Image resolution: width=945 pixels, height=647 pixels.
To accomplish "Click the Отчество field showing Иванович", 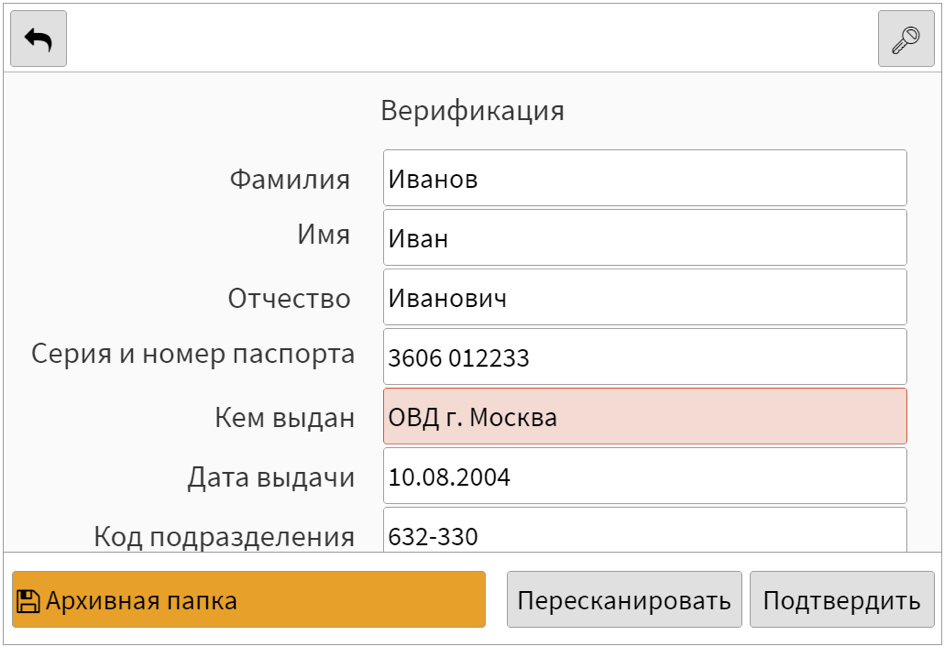I will coord(645,296).
